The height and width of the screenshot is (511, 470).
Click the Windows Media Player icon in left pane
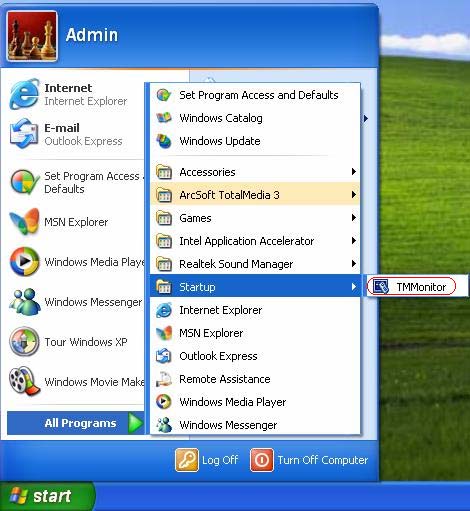(x=24, y=262)
